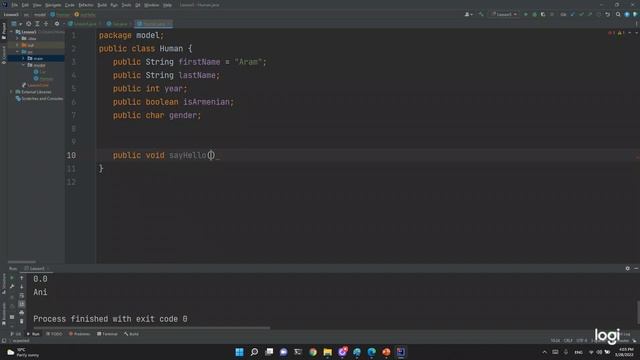This screenshot has height=360, width=640.
Task: Collapse the Lesson1 project root node
Action: (x=11, y=32)
